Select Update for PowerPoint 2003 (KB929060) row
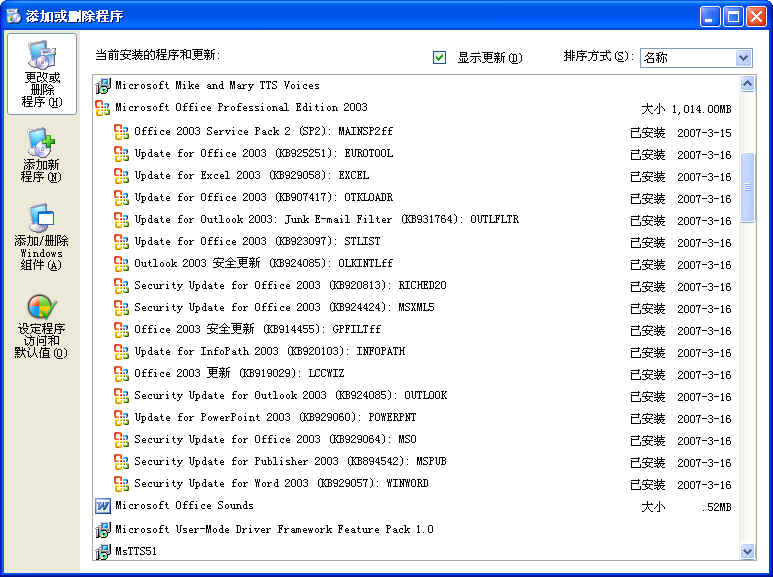The image size is (773, 577). click(x=275, y=417)
